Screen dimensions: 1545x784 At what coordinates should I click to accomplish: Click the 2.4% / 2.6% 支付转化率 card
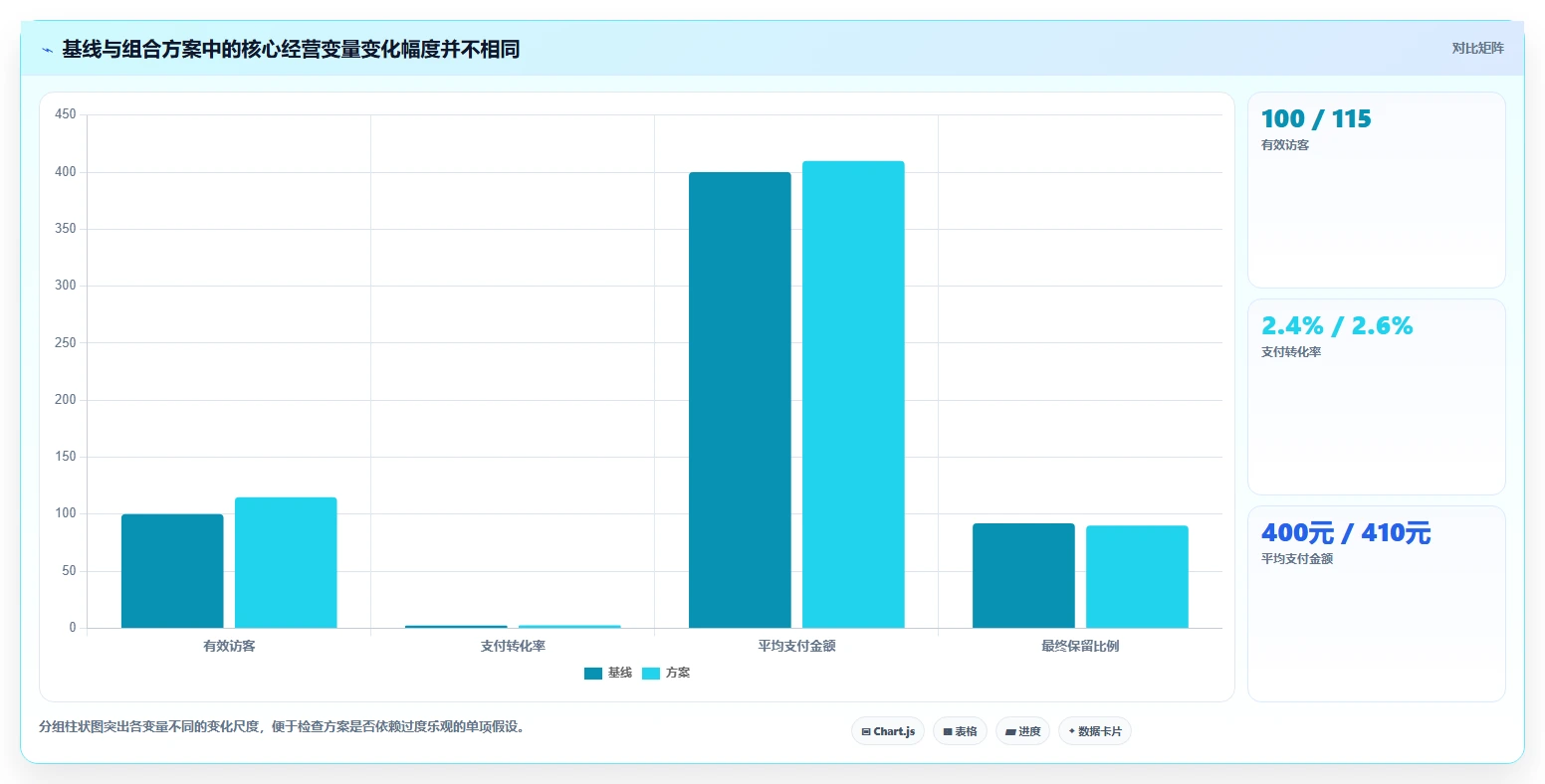pyautogui.click(x=1376, y=397)
